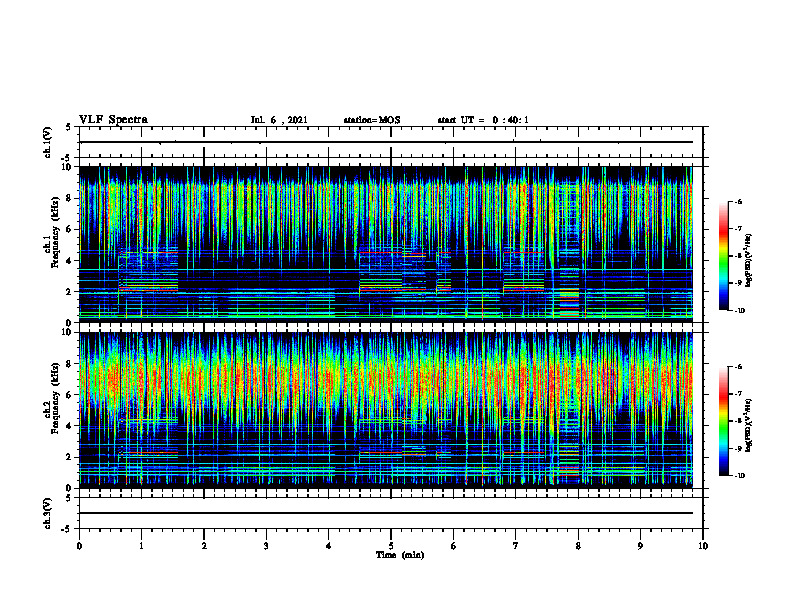Click the "VLF Spectra" plot title
The image size is (792, 612).
pyautogui.click(x=113, y=120)
